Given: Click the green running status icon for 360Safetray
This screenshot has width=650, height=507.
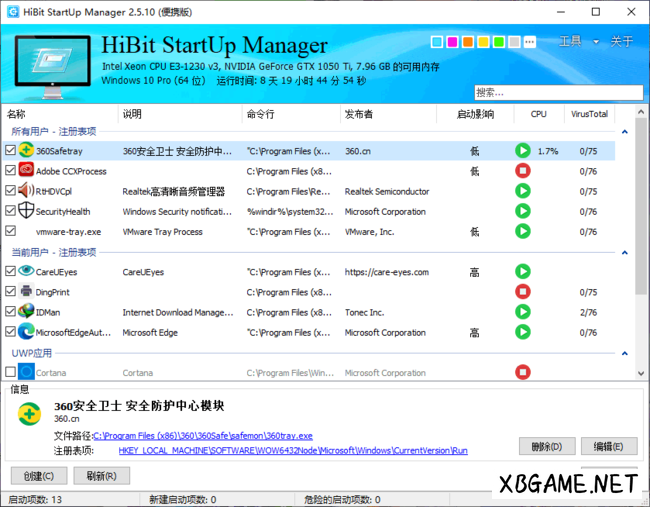Looking at the screenshot, I should coord(522,151).
